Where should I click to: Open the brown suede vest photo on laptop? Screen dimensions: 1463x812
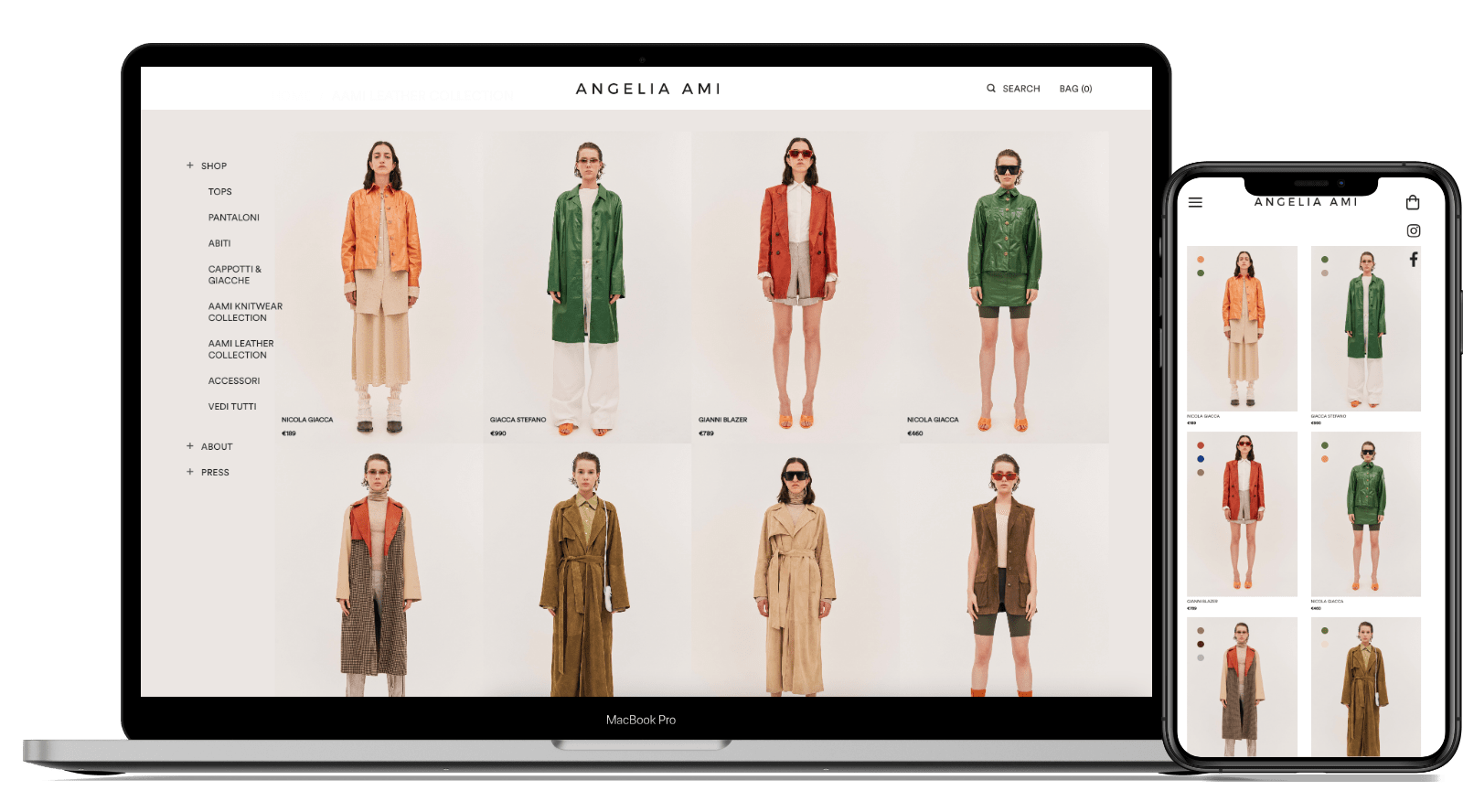(x=1005, y=571)
